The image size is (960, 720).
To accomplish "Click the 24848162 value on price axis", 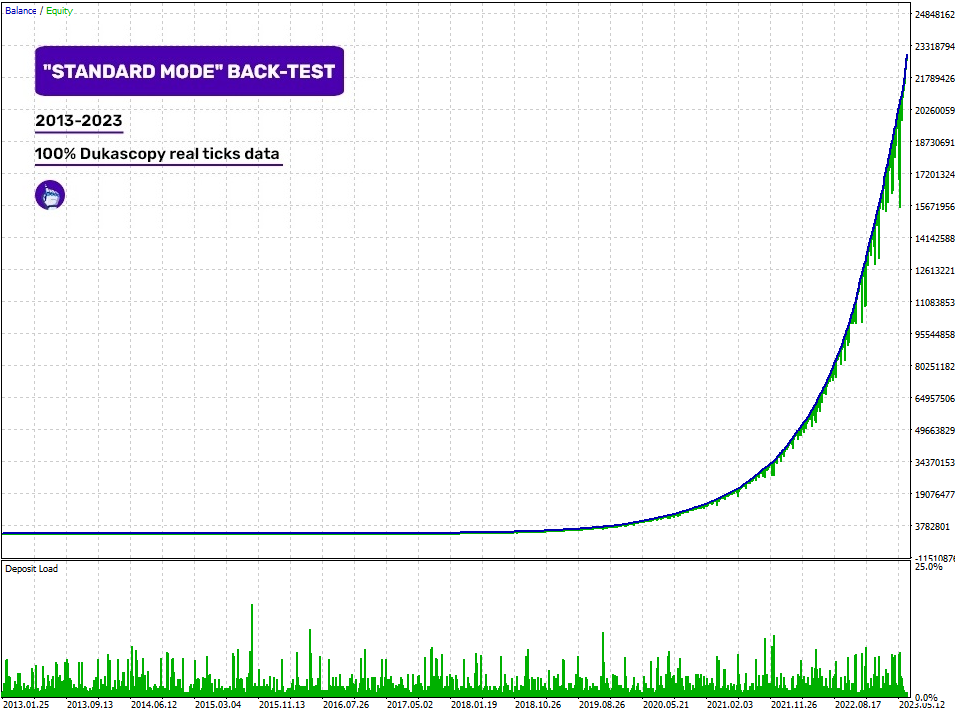I will click(x=936, y=15).
